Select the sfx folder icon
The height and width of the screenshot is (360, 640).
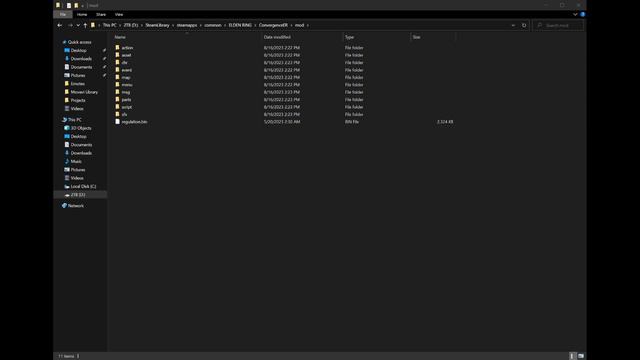[x=118, y=114]
